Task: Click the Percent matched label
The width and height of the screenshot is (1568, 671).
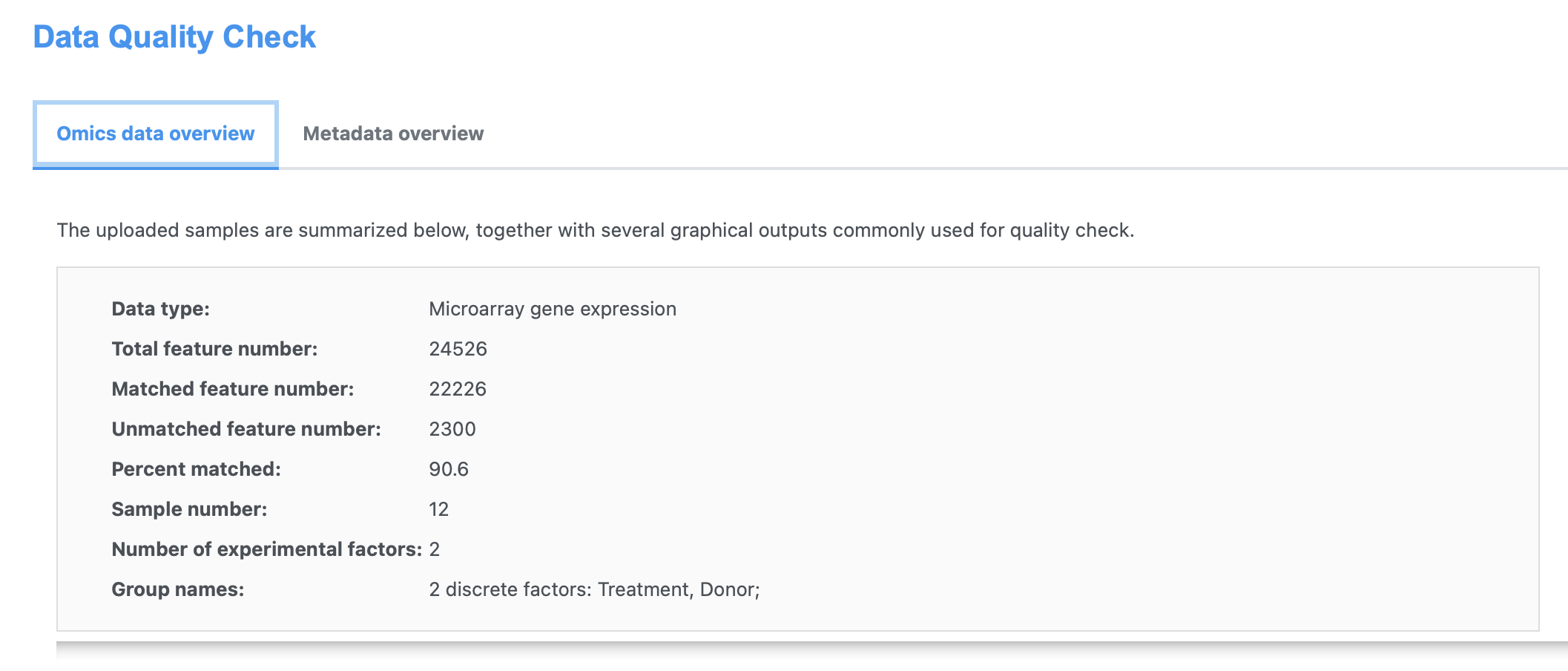Action: pos(196,469)
